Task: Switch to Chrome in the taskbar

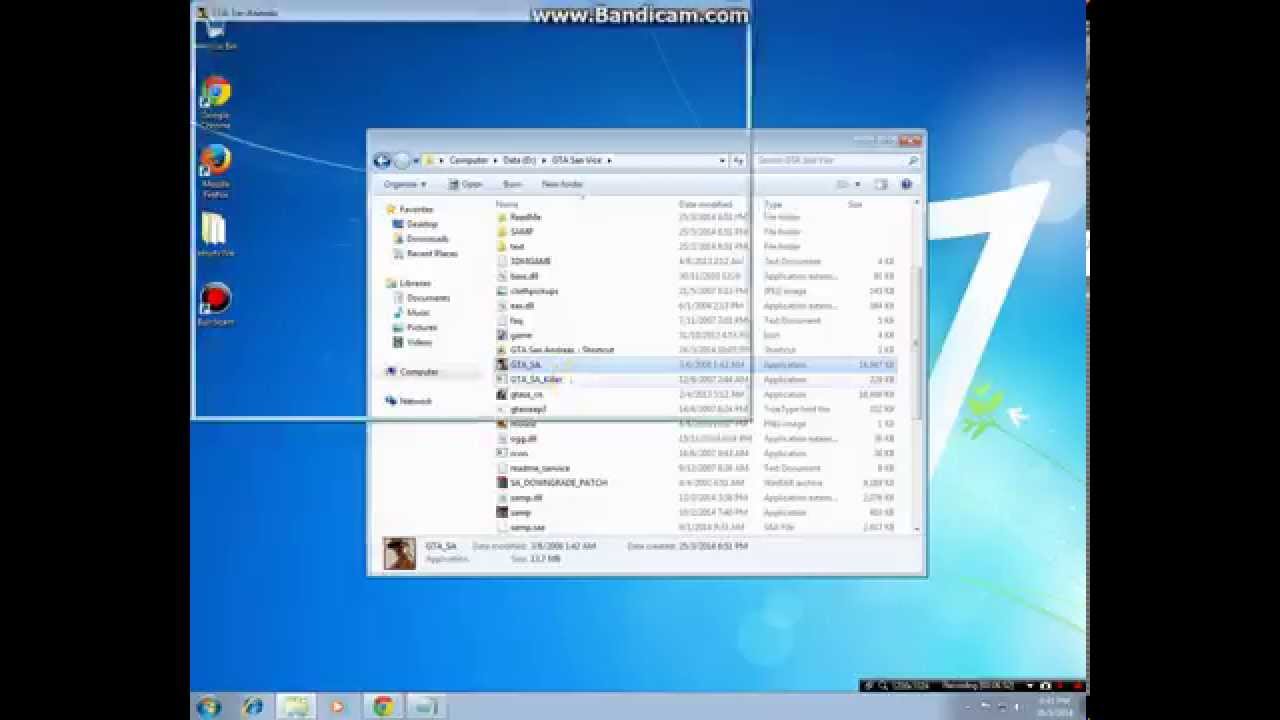Action: click(x=383, y=706)
